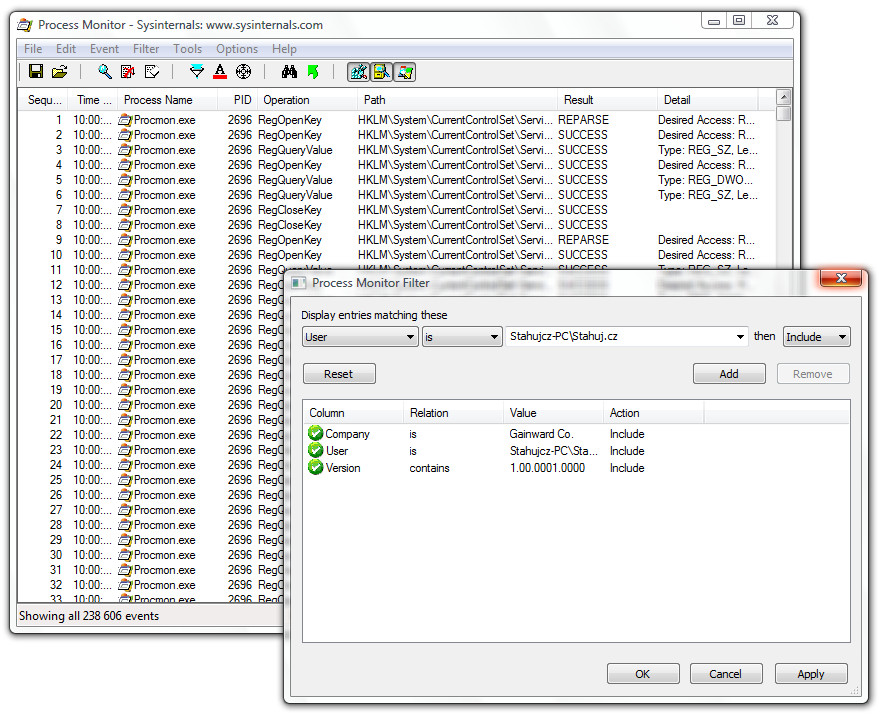
Task: Open the File menu
Action: pyautogui.click(x=33, y=49)
